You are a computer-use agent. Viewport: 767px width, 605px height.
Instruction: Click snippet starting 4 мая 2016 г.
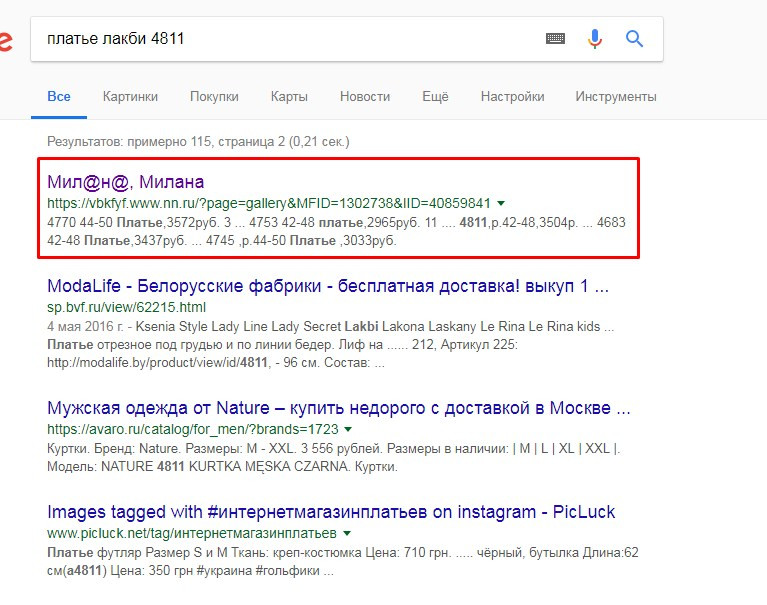331,344
